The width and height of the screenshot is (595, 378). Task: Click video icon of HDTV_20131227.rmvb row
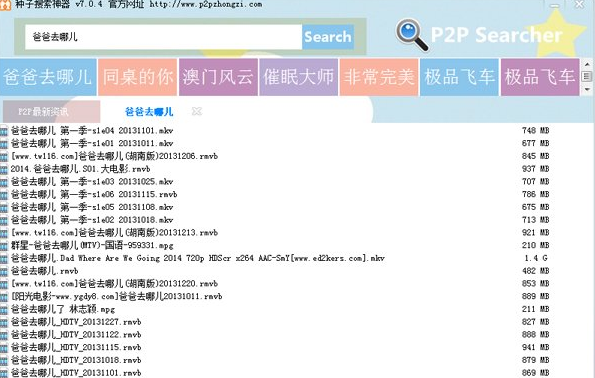(4, 323)
